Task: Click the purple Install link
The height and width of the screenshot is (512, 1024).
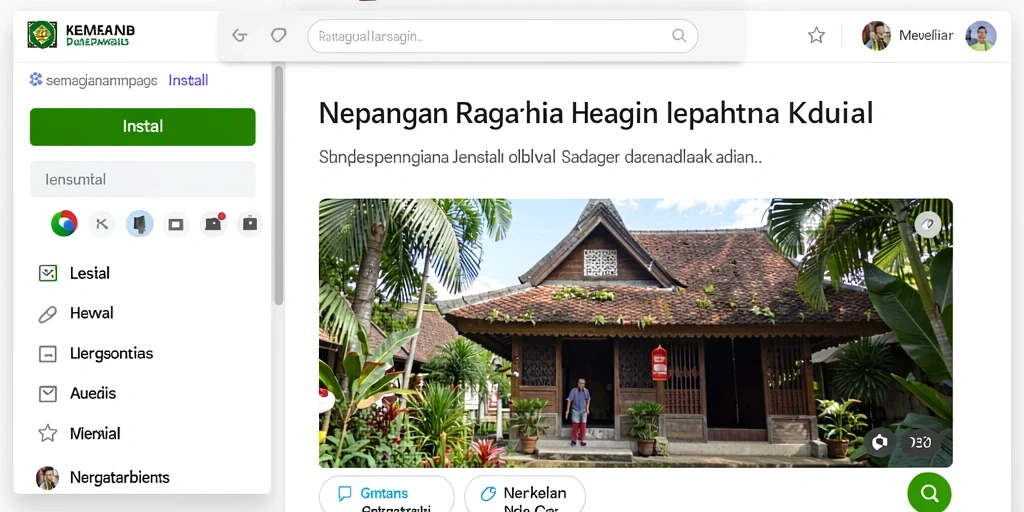Action: pos(188,80)
